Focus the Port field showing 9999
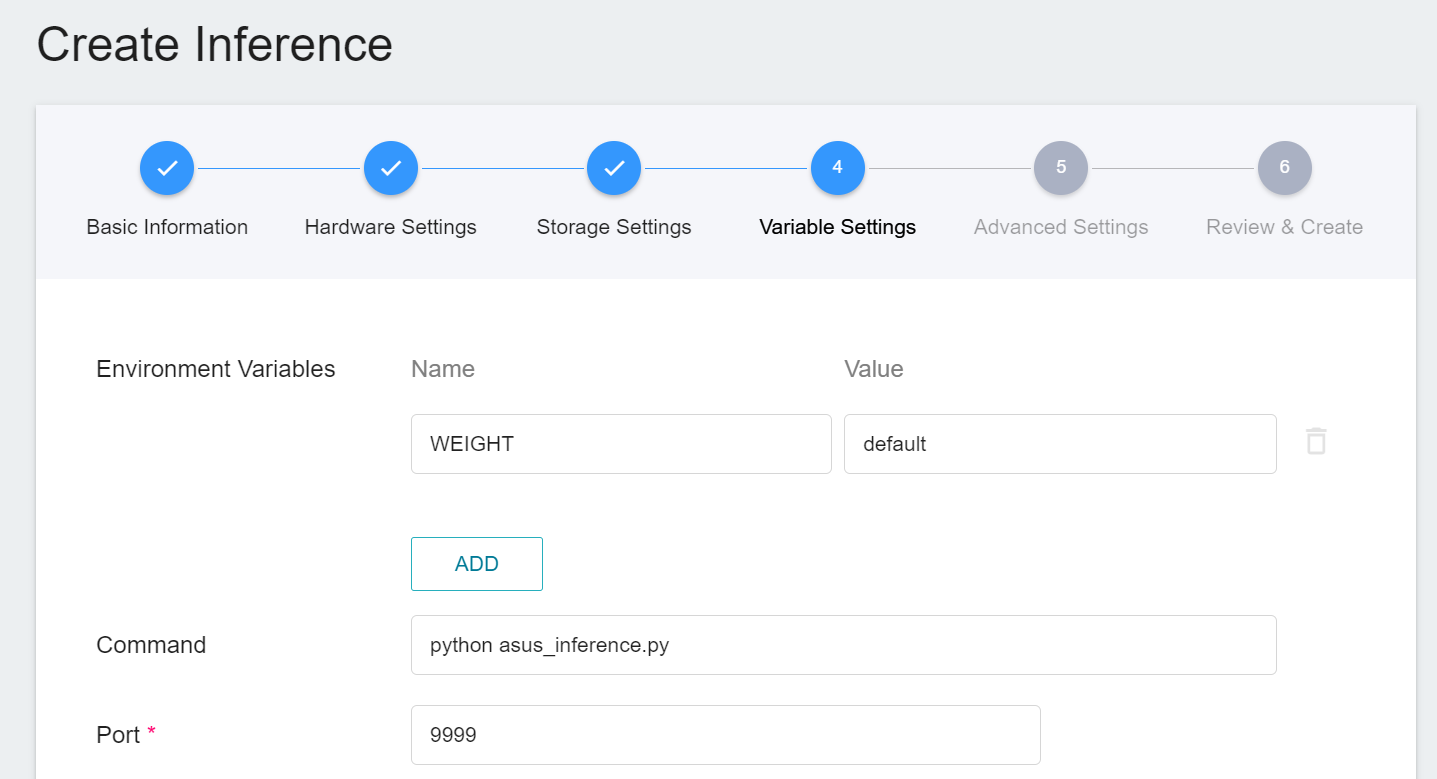The image size is (1437, 779). (x=726, y=735)
